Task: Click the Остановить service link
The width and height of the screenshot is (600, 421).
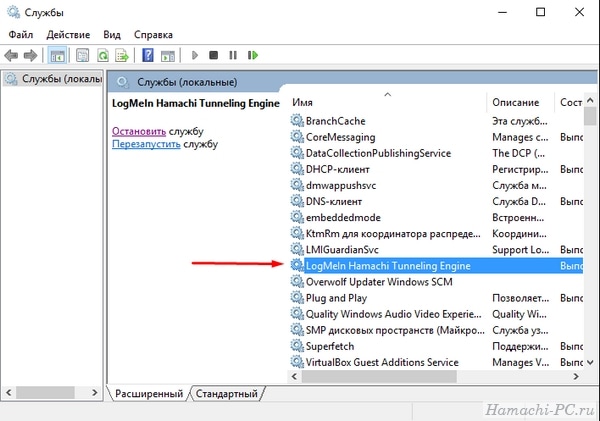Action: click(139, 131)
